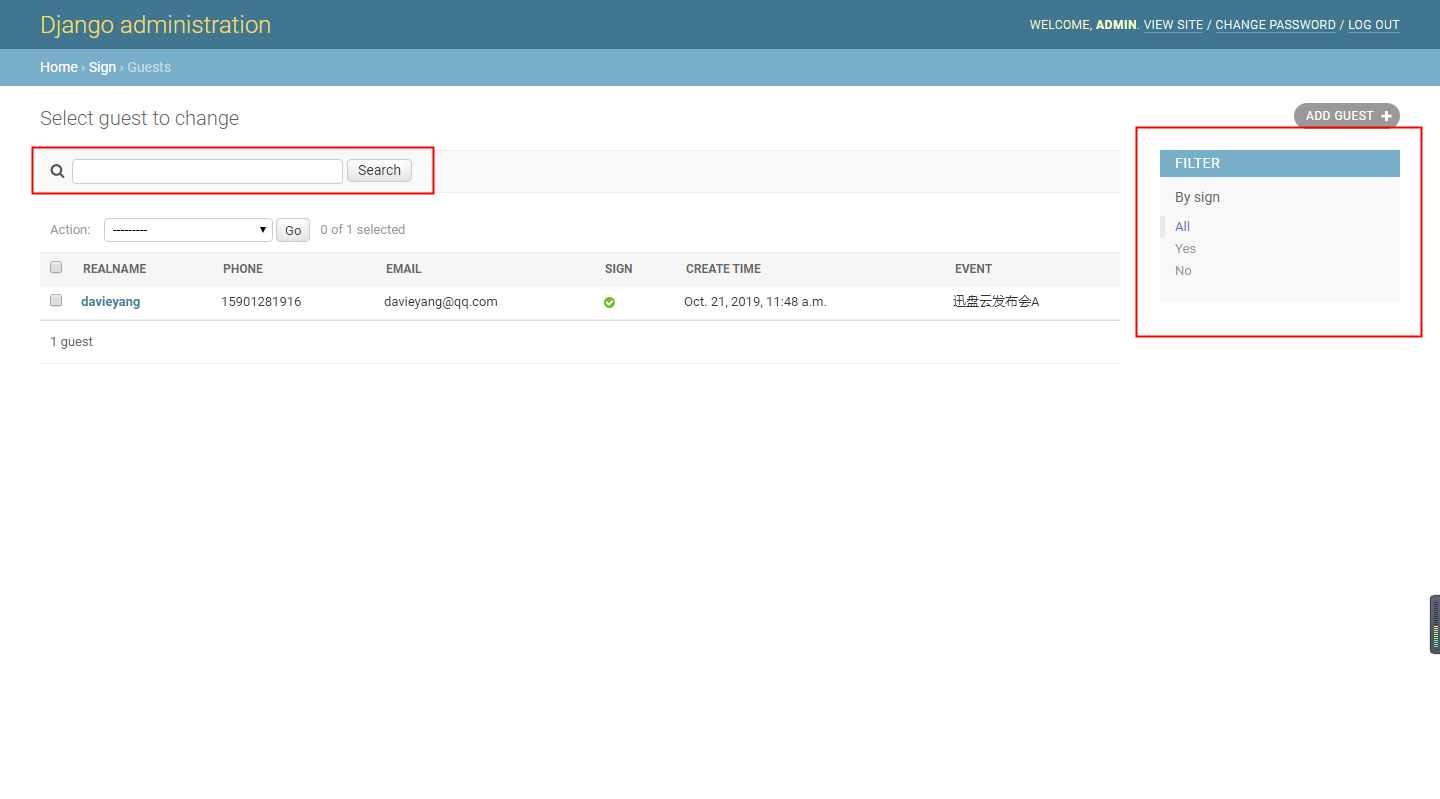Viewport: 1440px width, 799px height.
Task: Filter by sign: No
Action: coord(1183,270)
